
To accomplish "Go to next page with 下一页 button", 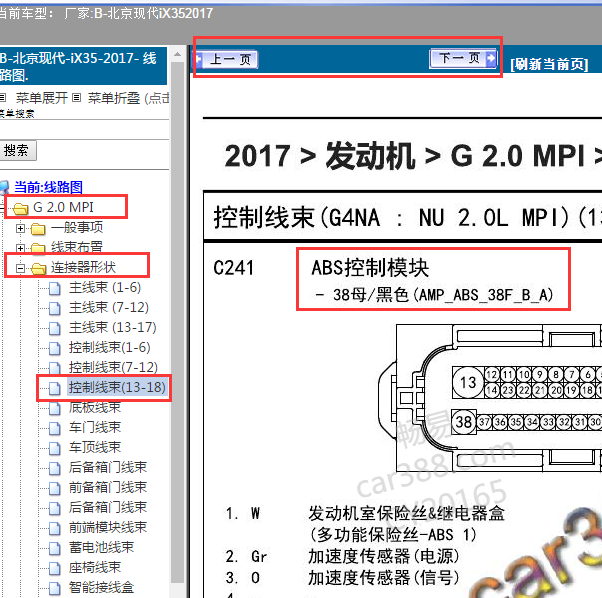I will pos(463,59).
